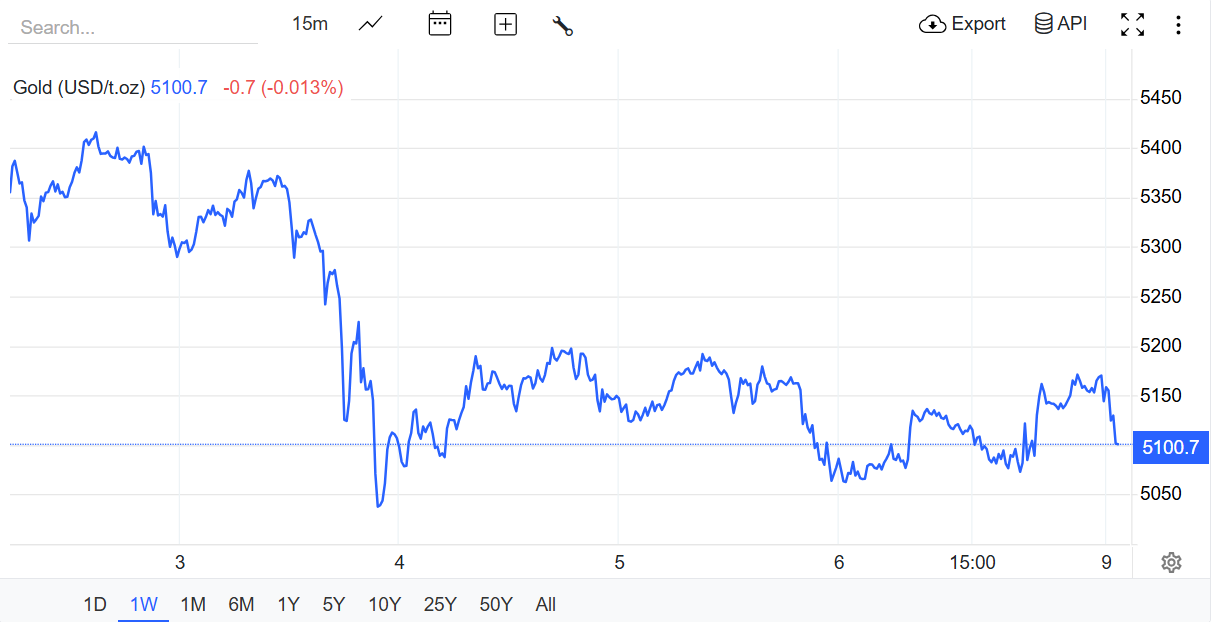Select the 1M timeframe
1213x622 pixels.
pos(193,604)
